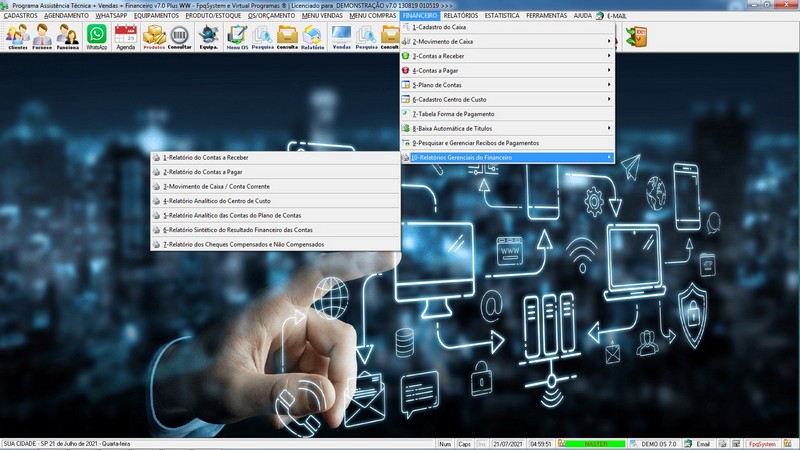Click the Pesquisa icon beside Vendas
This screenshot has height=450, width=800.
366,37
